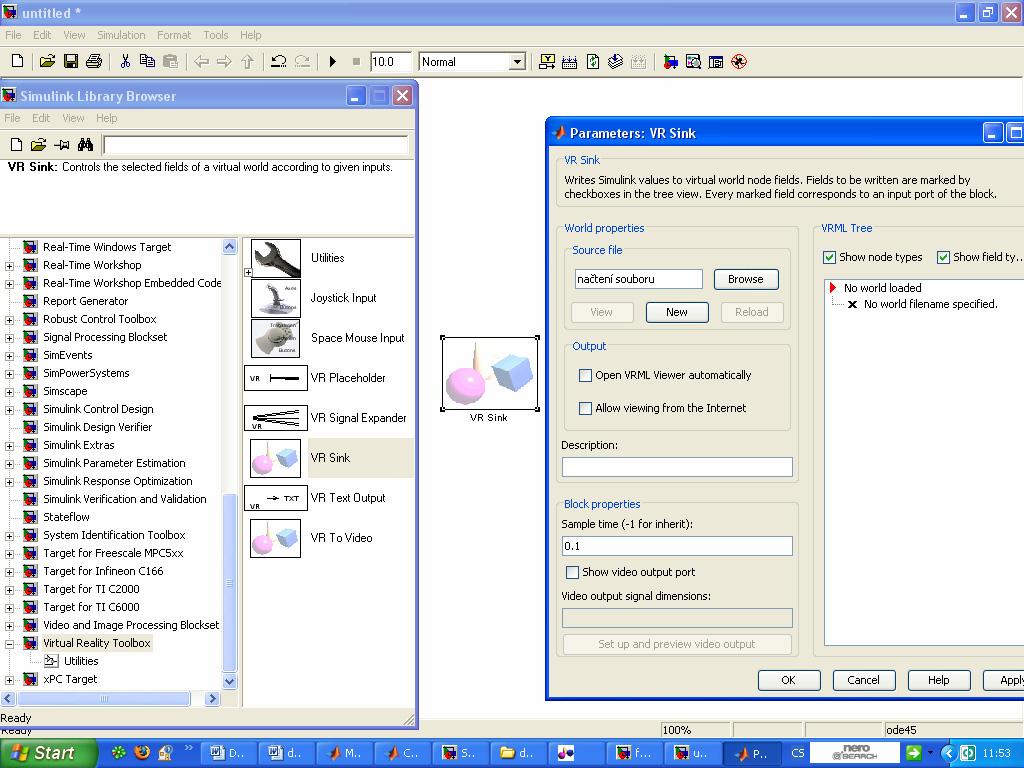Viewport: 1024px width, 768px height.
Task: Start simulation with the play icon
Action: point(332,61)
